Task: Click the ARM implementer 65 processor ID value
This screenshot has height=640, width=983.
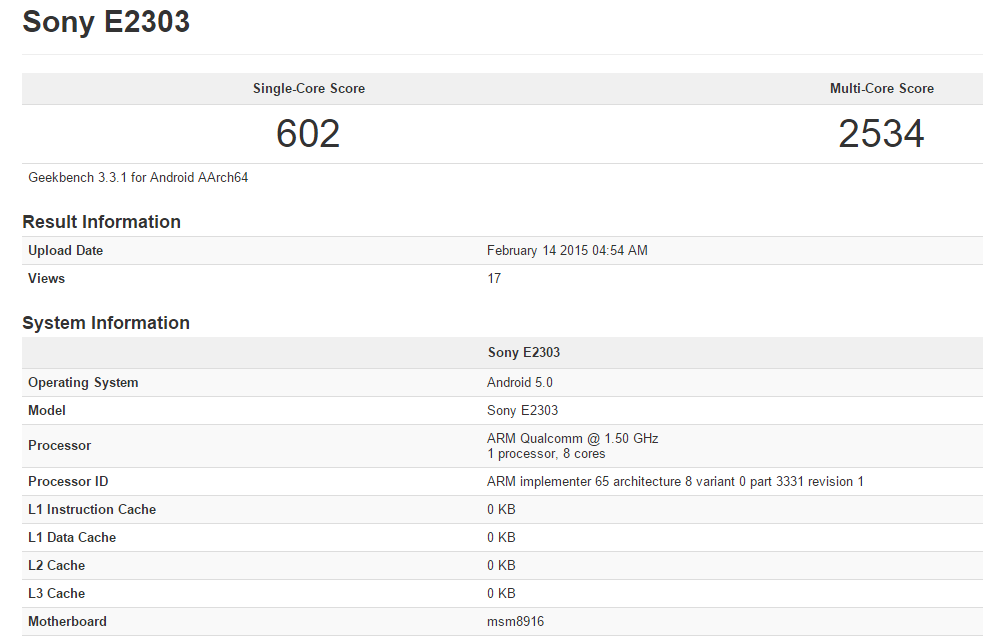Action: (675, 482)
